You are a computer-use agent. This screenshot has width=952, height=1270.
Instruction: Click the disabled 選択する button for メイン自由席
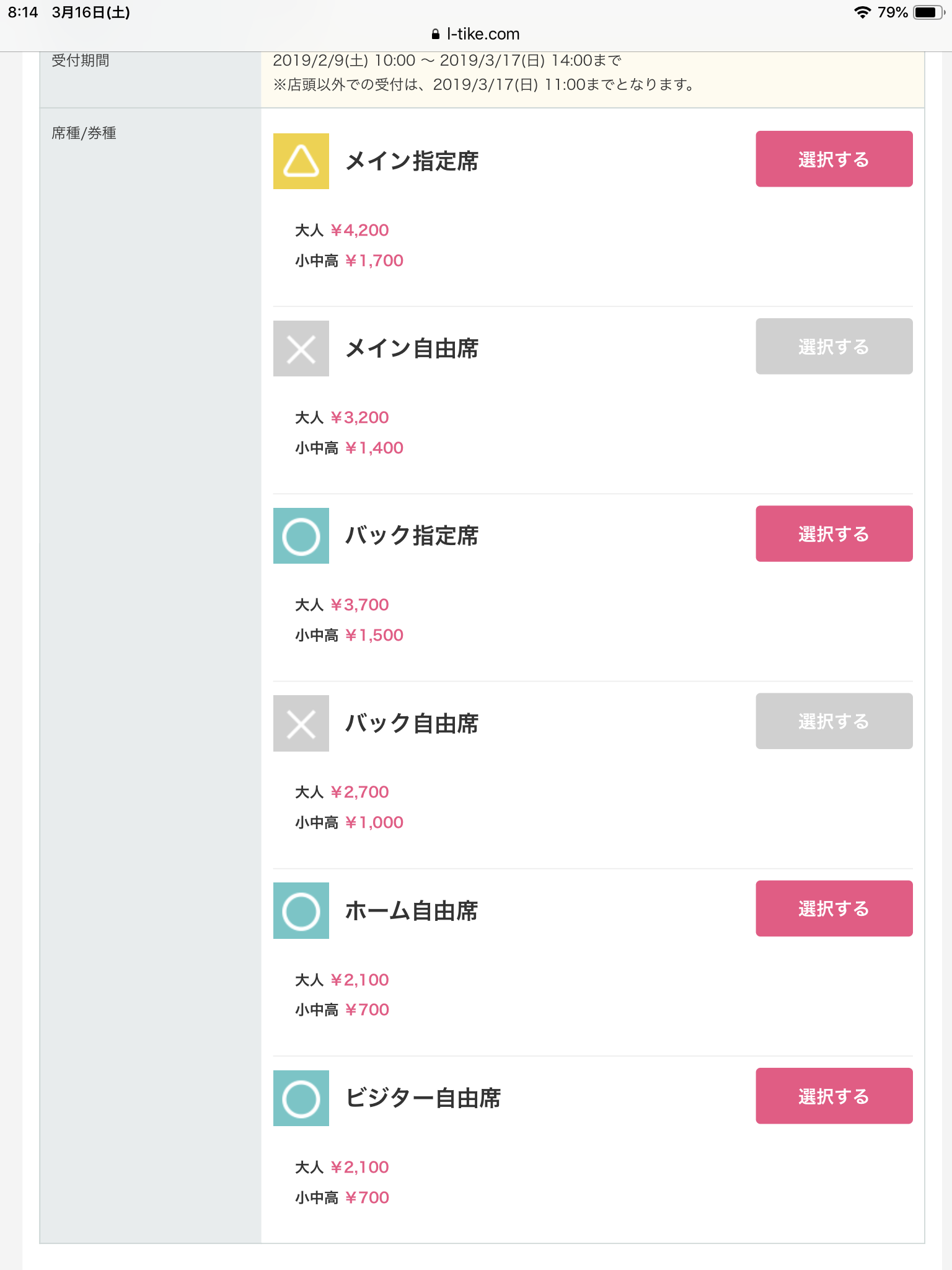pyautogui.click(x=834, y=346)
